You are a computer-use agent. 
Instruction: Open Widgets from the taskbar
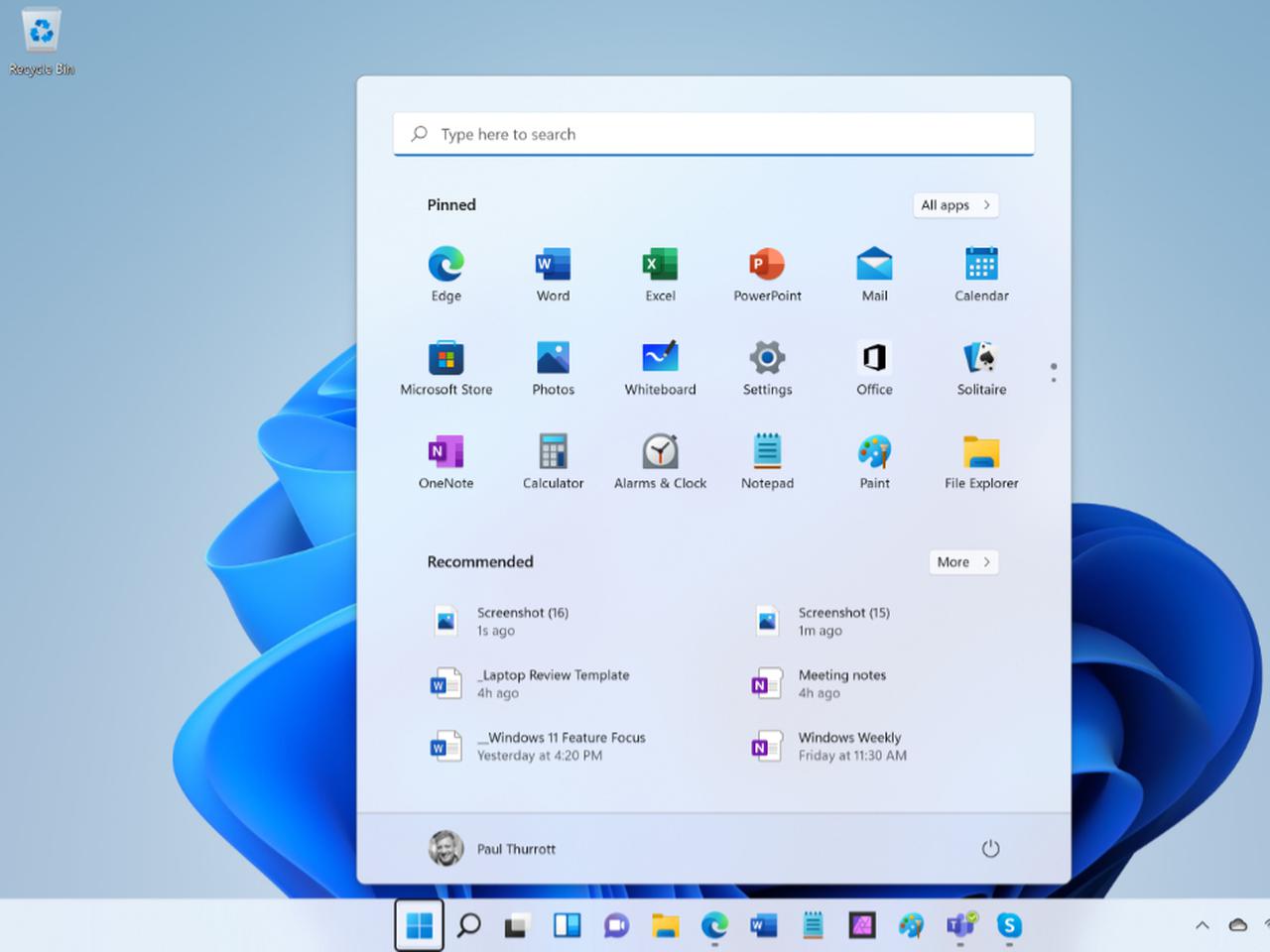pyautogui.click(x=567, y=925)
